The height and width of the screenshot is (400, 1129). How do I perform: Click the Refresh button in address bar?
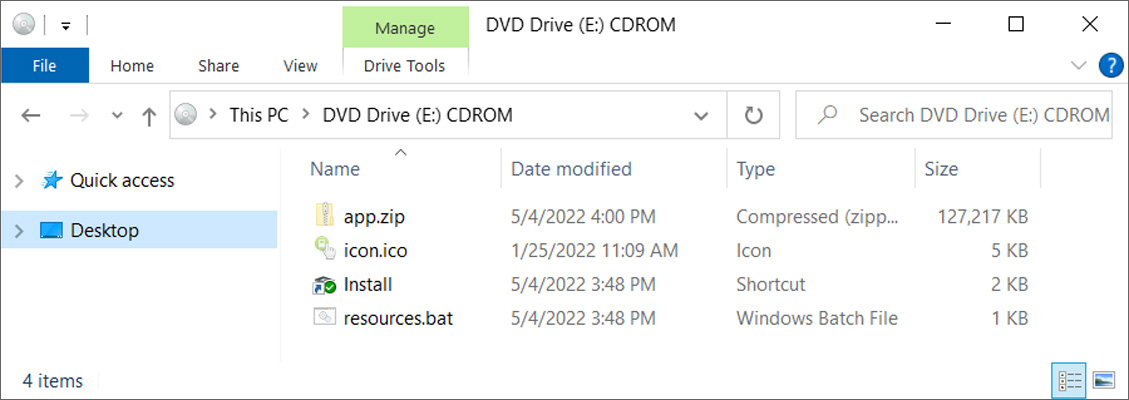point(754,115)
